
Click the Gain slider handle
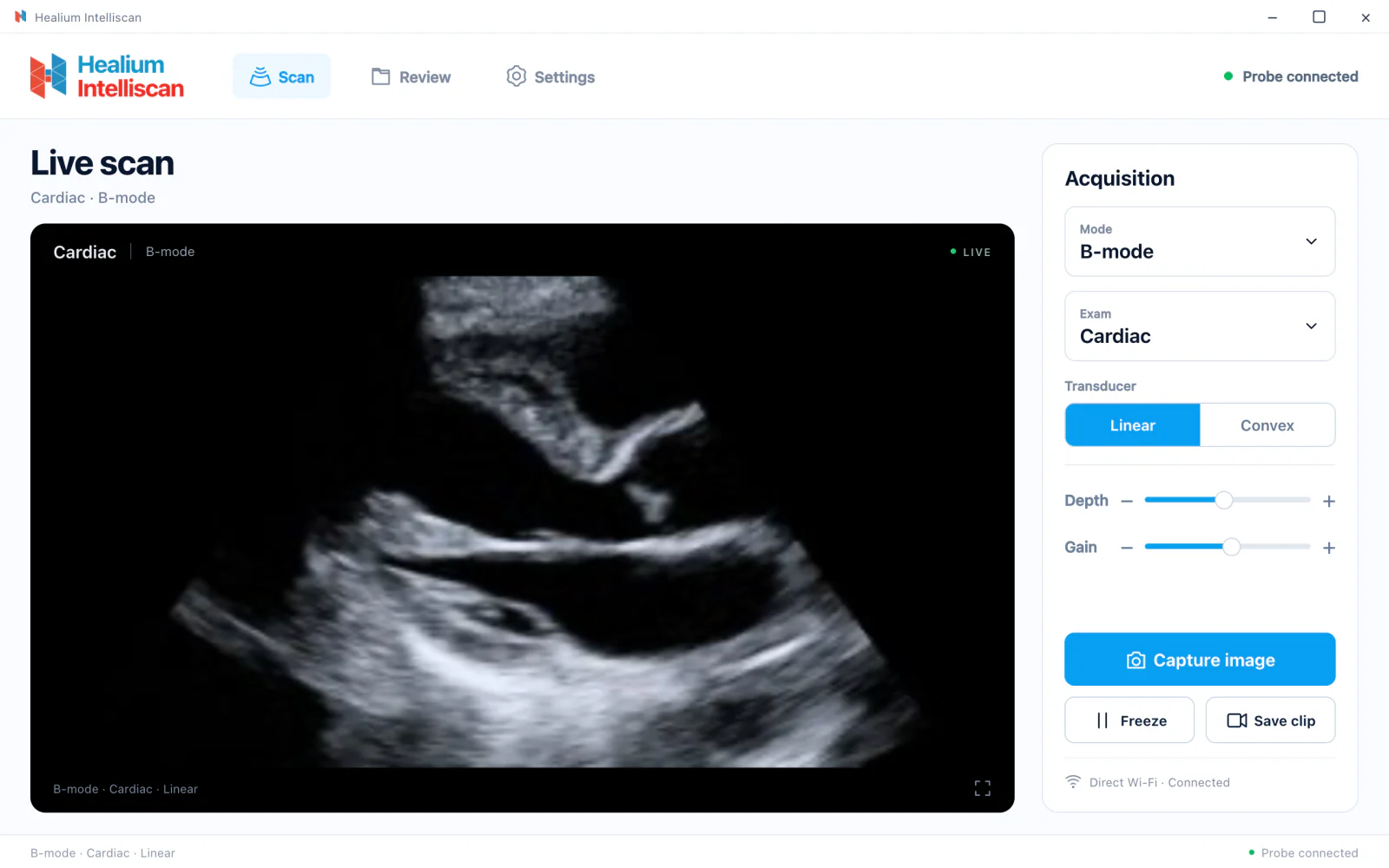(x=1231, y=547)
